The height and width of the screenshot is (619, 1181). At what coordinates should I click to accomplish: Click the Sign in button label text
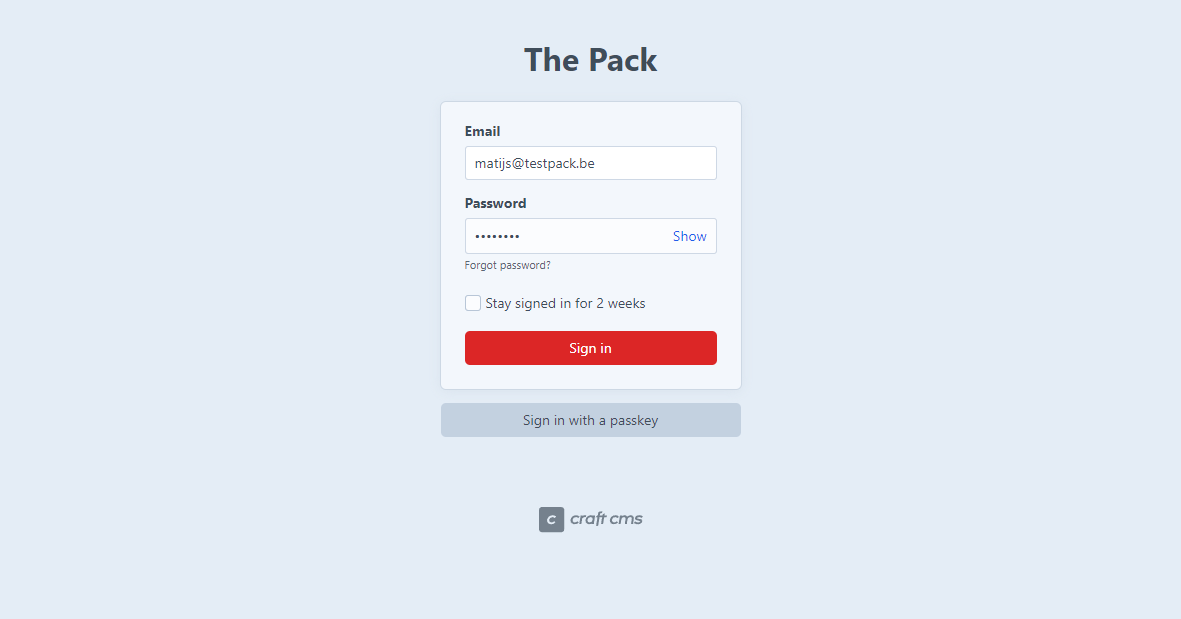click(x=590, y=347)
